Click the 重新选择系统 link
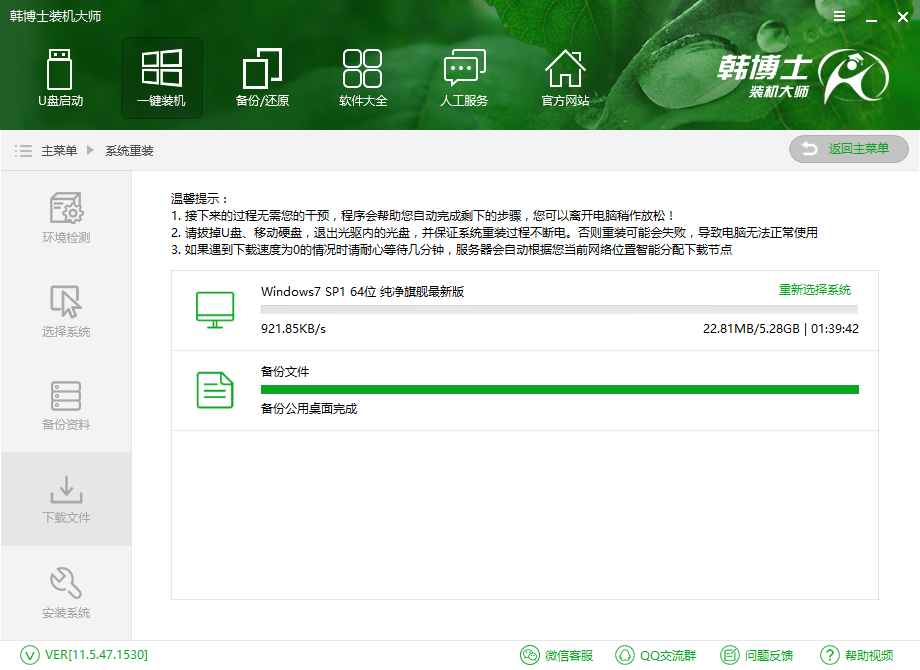This screenshot has width=920, height=670. (x=815, y=289)
